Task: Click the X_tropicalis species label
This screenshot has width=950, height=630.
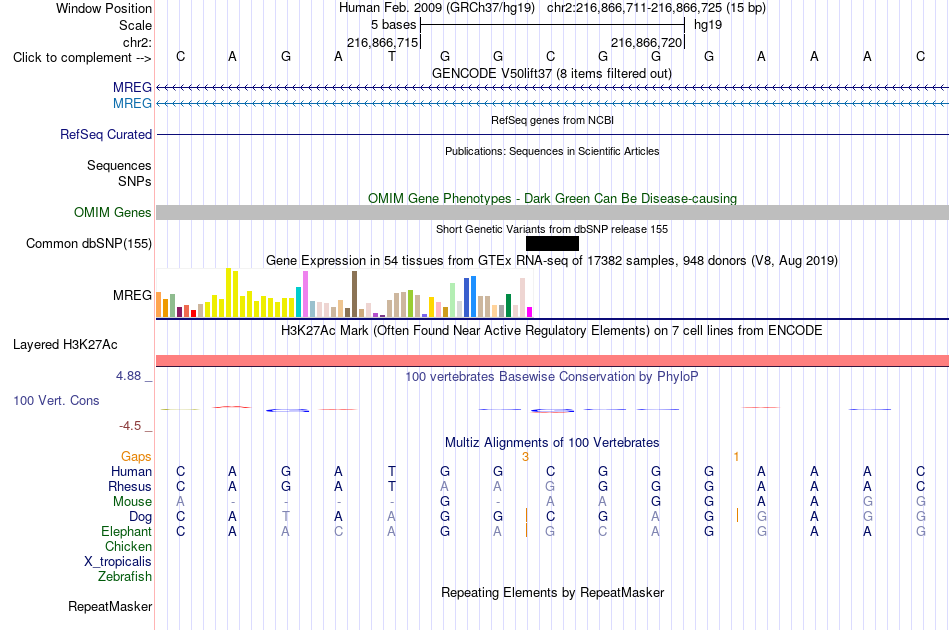Action: point(118,562)
